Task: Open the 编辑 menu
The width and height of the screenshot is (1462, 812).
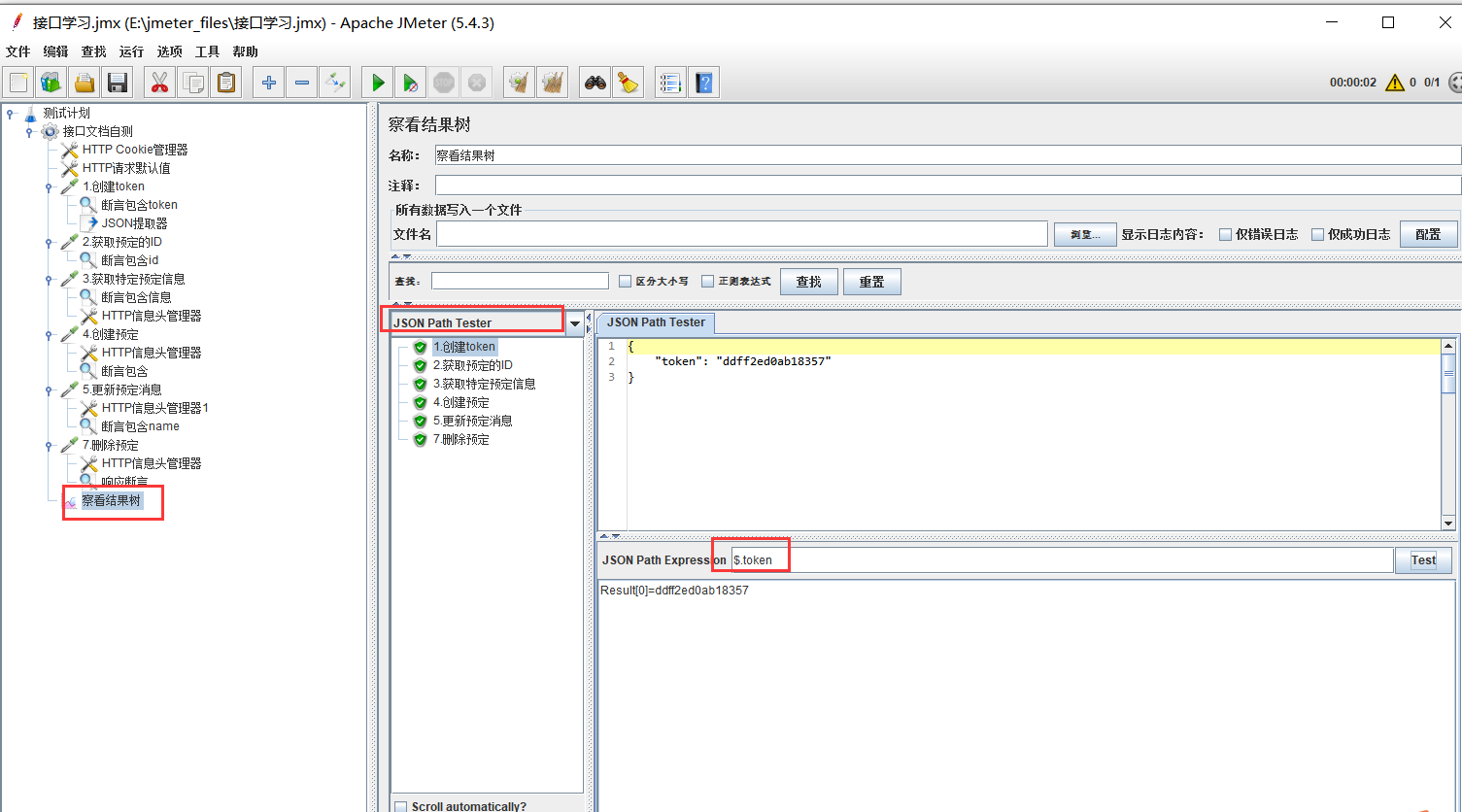Action: (56, 51)
